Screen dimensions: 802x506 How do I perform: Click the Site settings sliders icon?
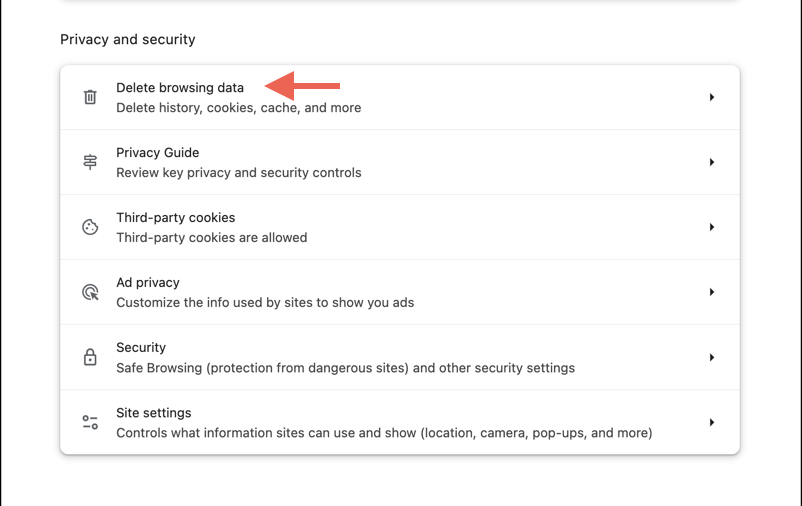[90, 423]
